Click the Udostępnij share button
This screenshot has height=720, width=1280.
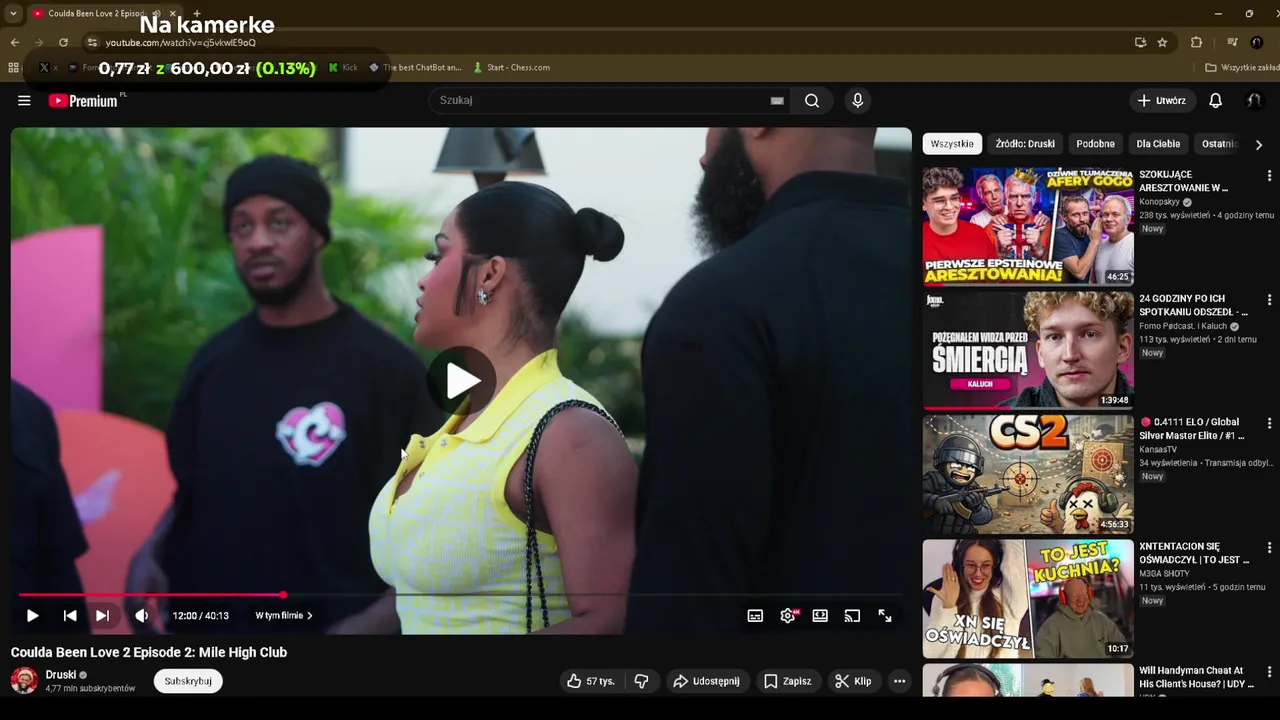click(x=706, y=681)
